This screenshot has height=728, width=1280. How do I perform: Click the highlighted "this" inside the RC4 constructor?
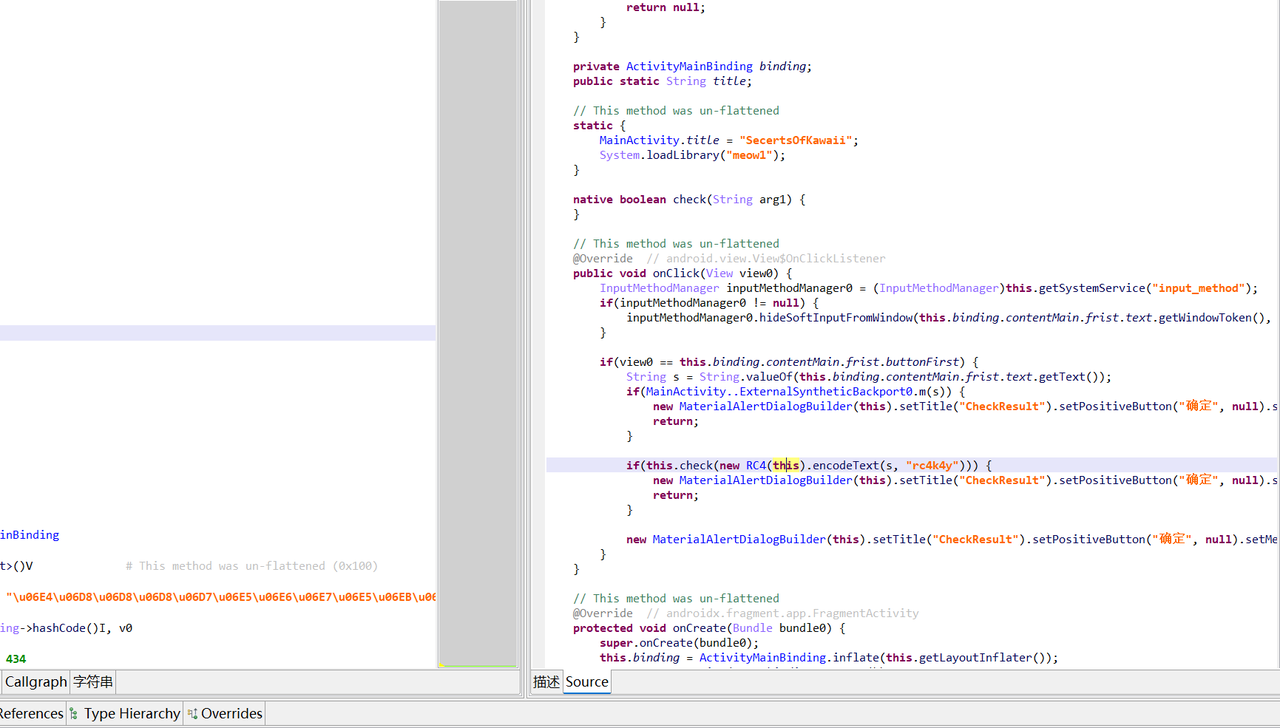tap(786, 465)
